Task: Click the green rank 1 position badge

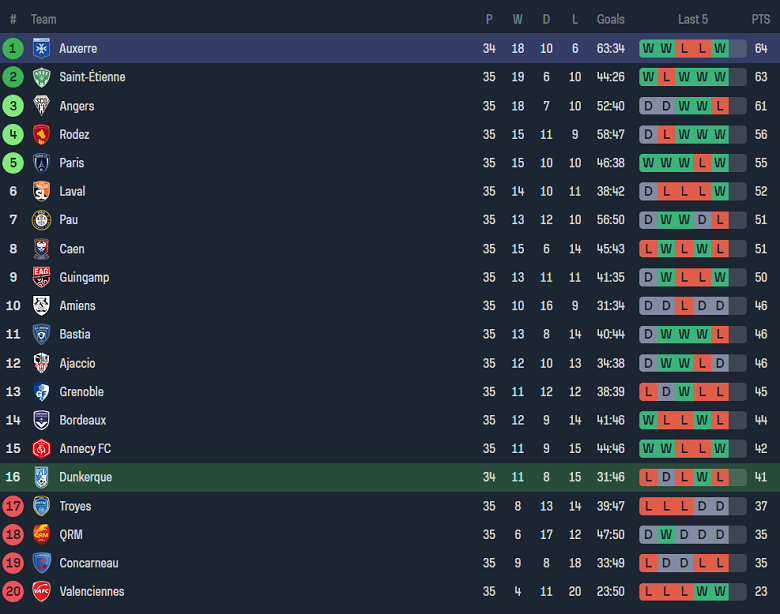Action: pos(13,48)
